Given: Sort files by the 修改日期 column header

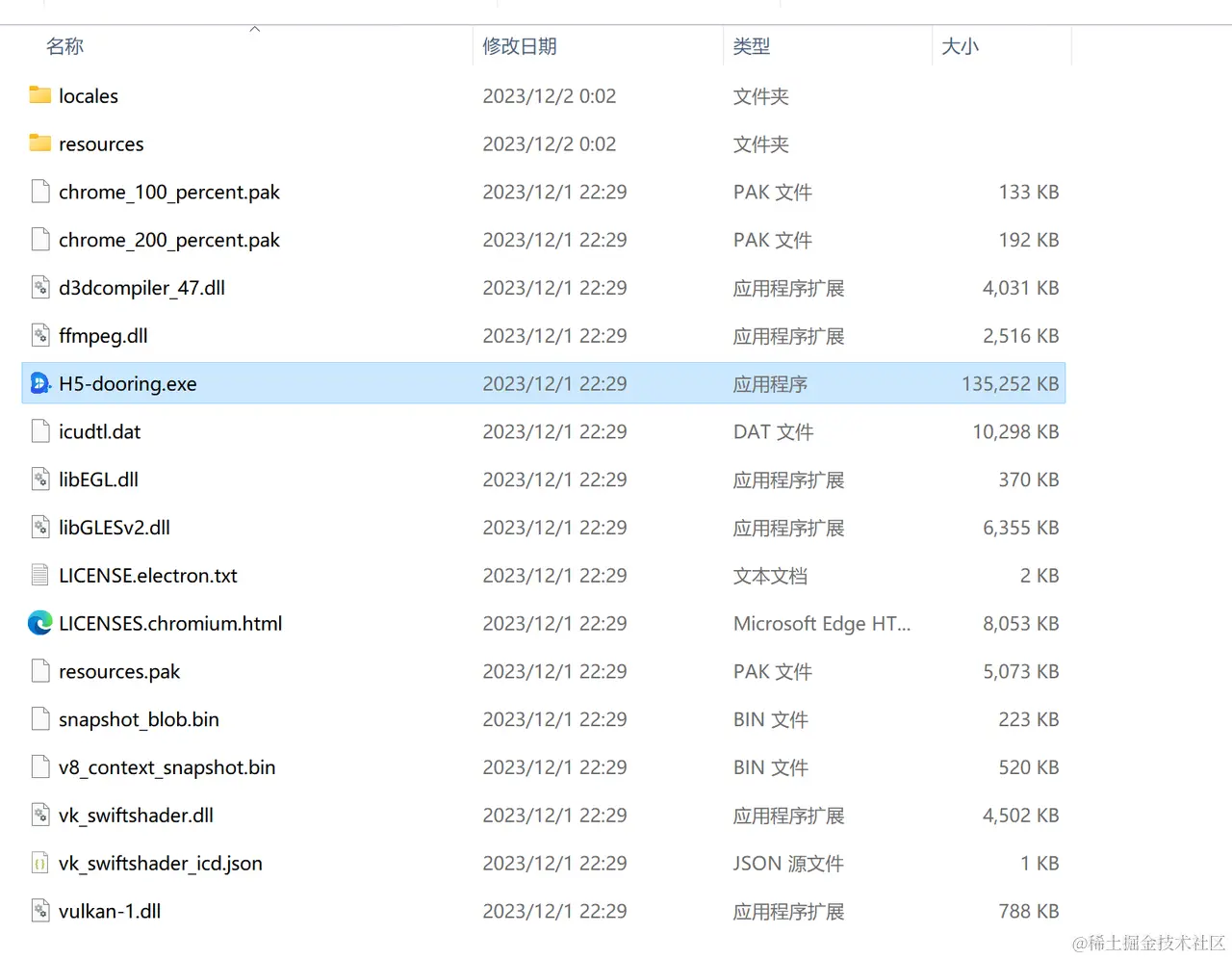Looking at the screenshot, I should (520, 46).
